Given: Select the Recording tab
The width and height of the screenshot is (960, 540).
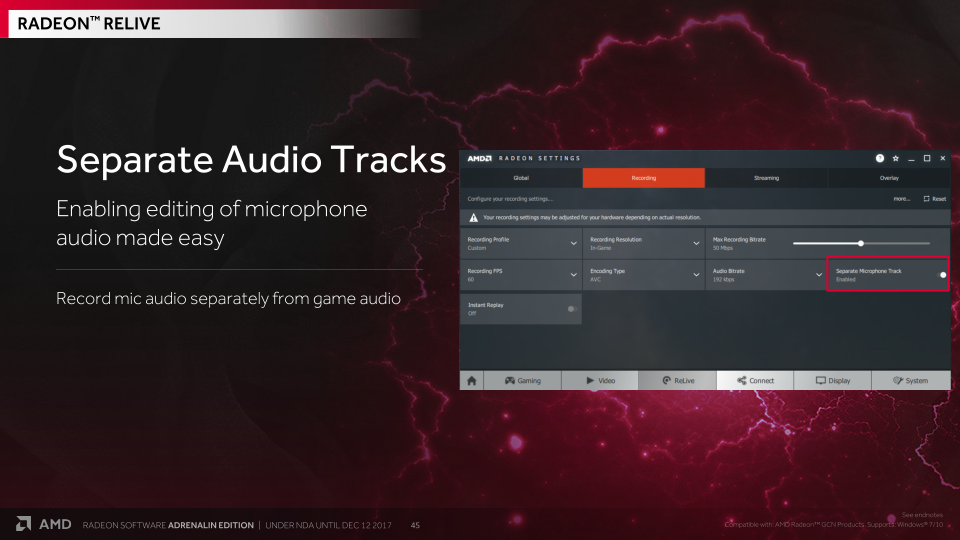Looking at the screenshot, I should pos(643,178).
